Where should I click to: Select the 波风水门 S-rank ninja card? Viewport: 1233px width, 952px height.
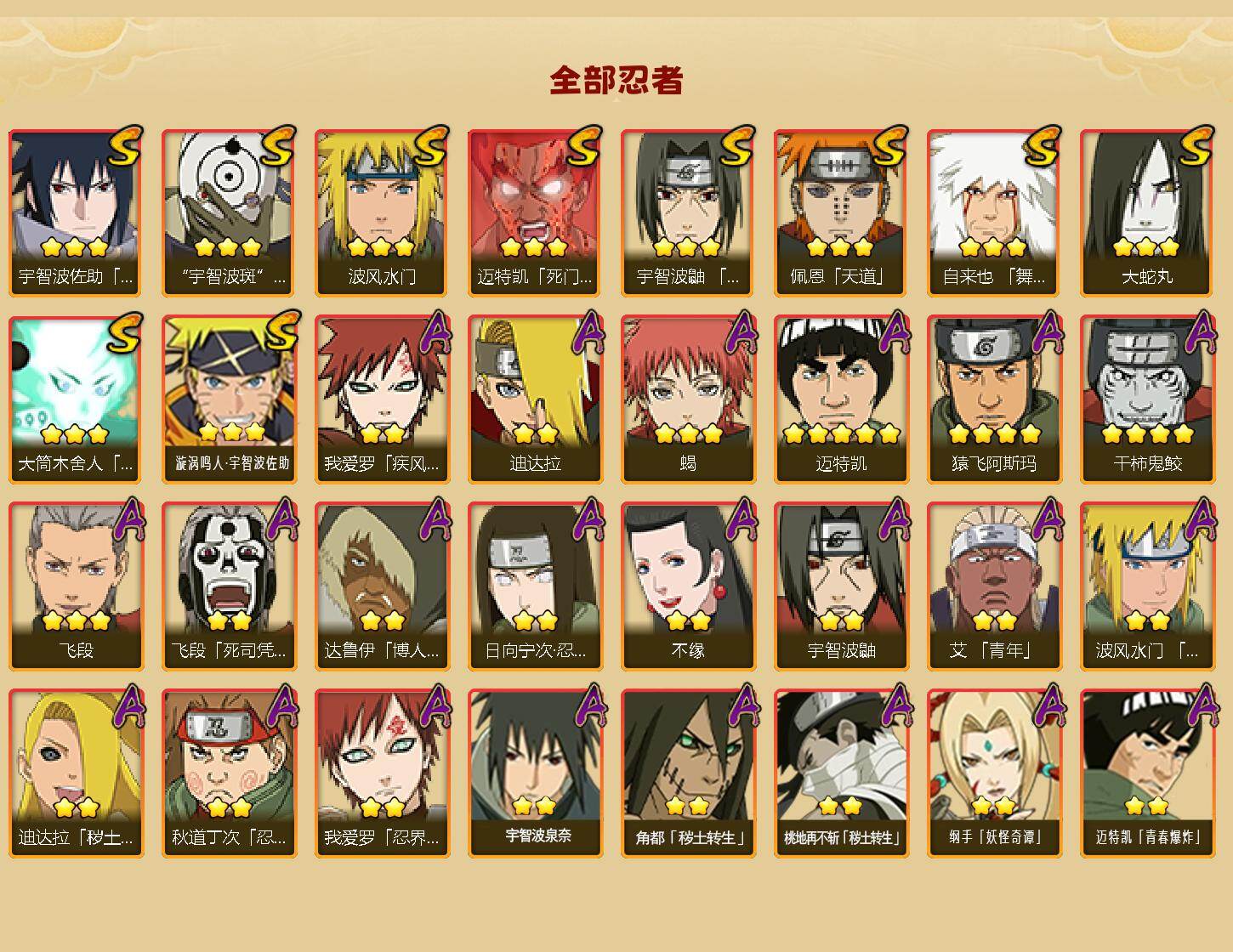(382, 212)
